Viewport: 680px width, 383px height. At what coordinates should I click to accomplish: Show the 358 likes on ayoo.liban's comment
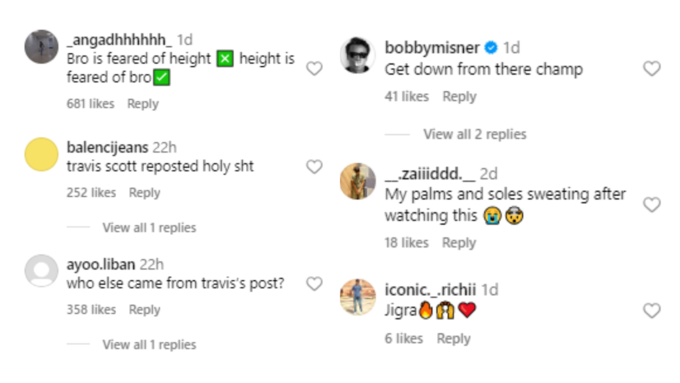click(x=91, y=310)
